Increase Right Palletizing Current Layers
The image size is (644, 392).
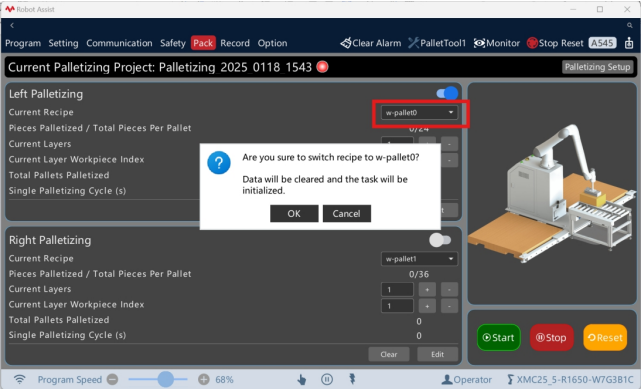(427, 290)
